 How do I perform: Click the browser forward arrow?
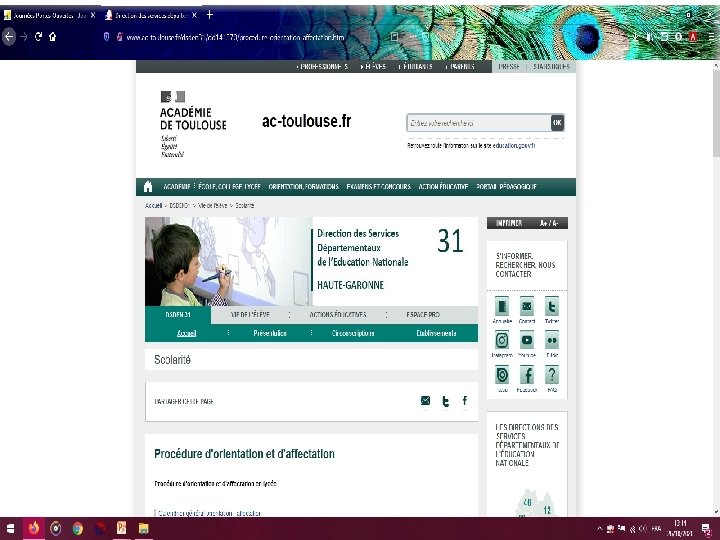point(24,36)
